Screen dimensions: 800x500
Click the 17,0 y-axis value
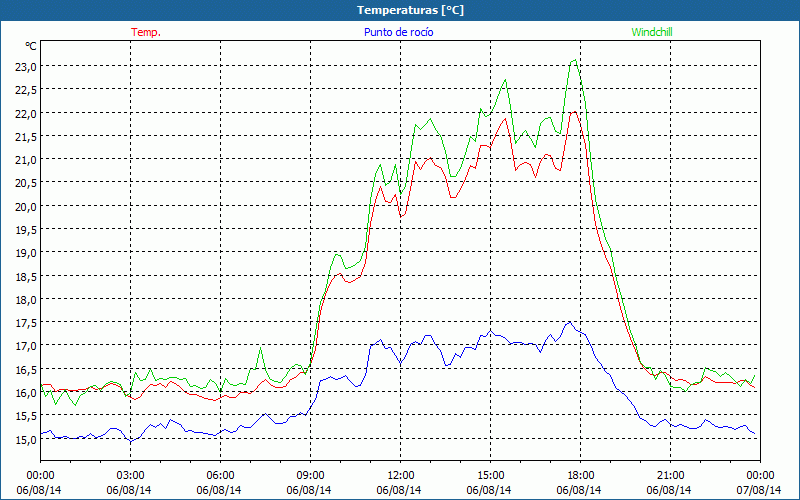(x=26, y=346)
